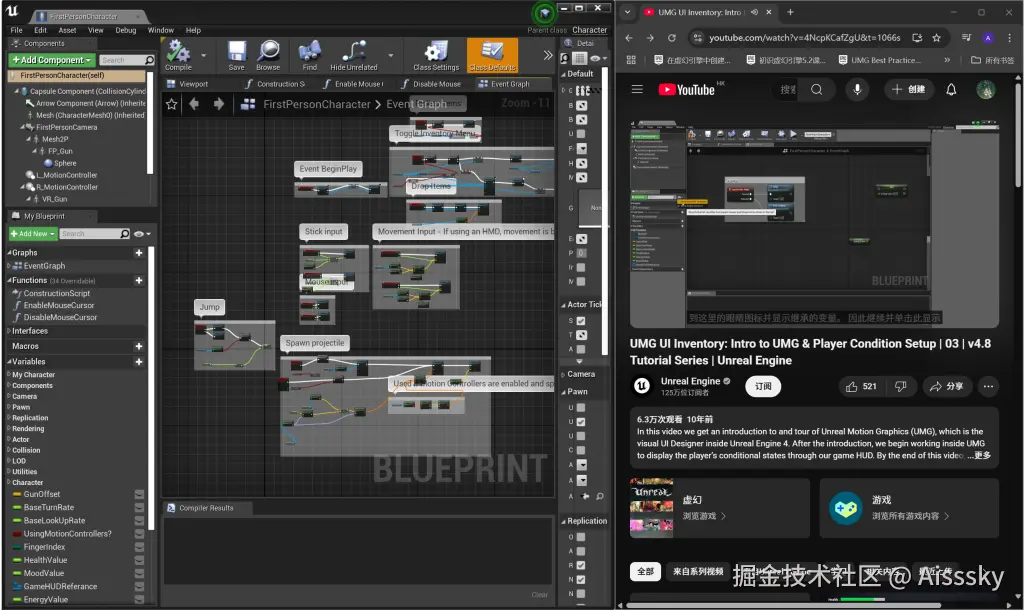Click the Components search field
The width and height of the screenshot is (1024, 610).
[x=127, y=60]
